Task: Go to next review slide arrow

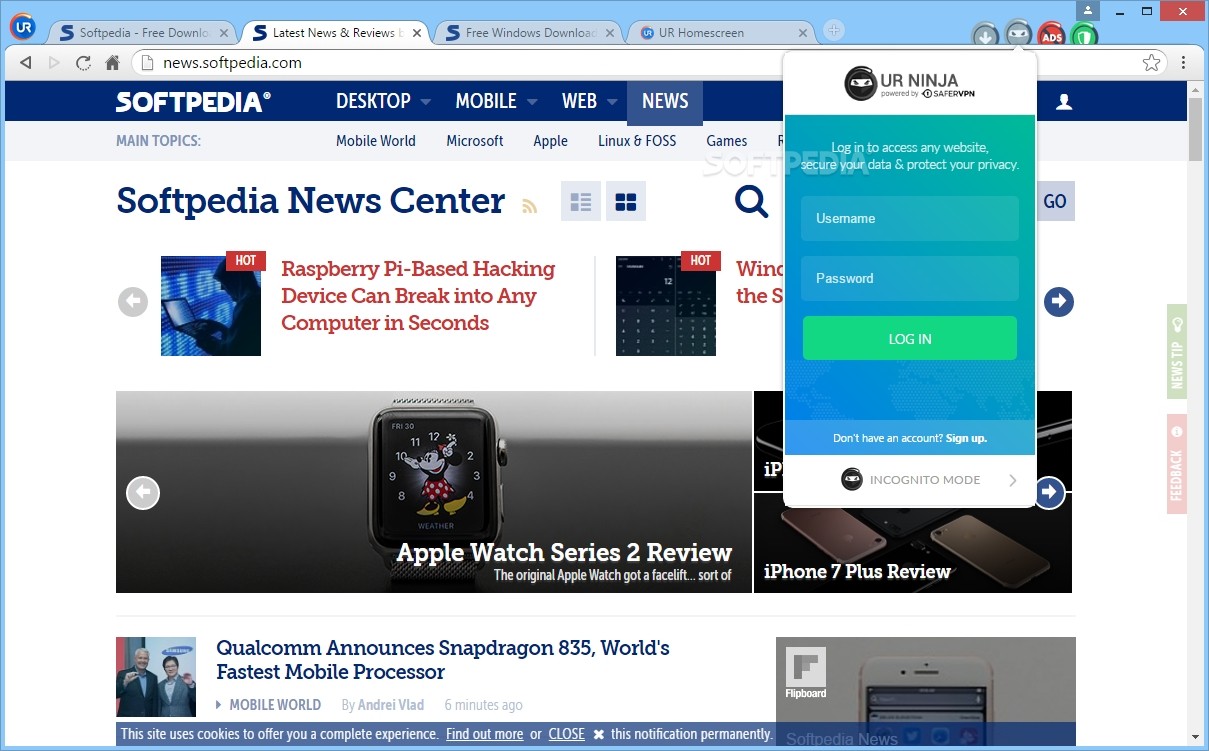Action: tap(1049, 492)
